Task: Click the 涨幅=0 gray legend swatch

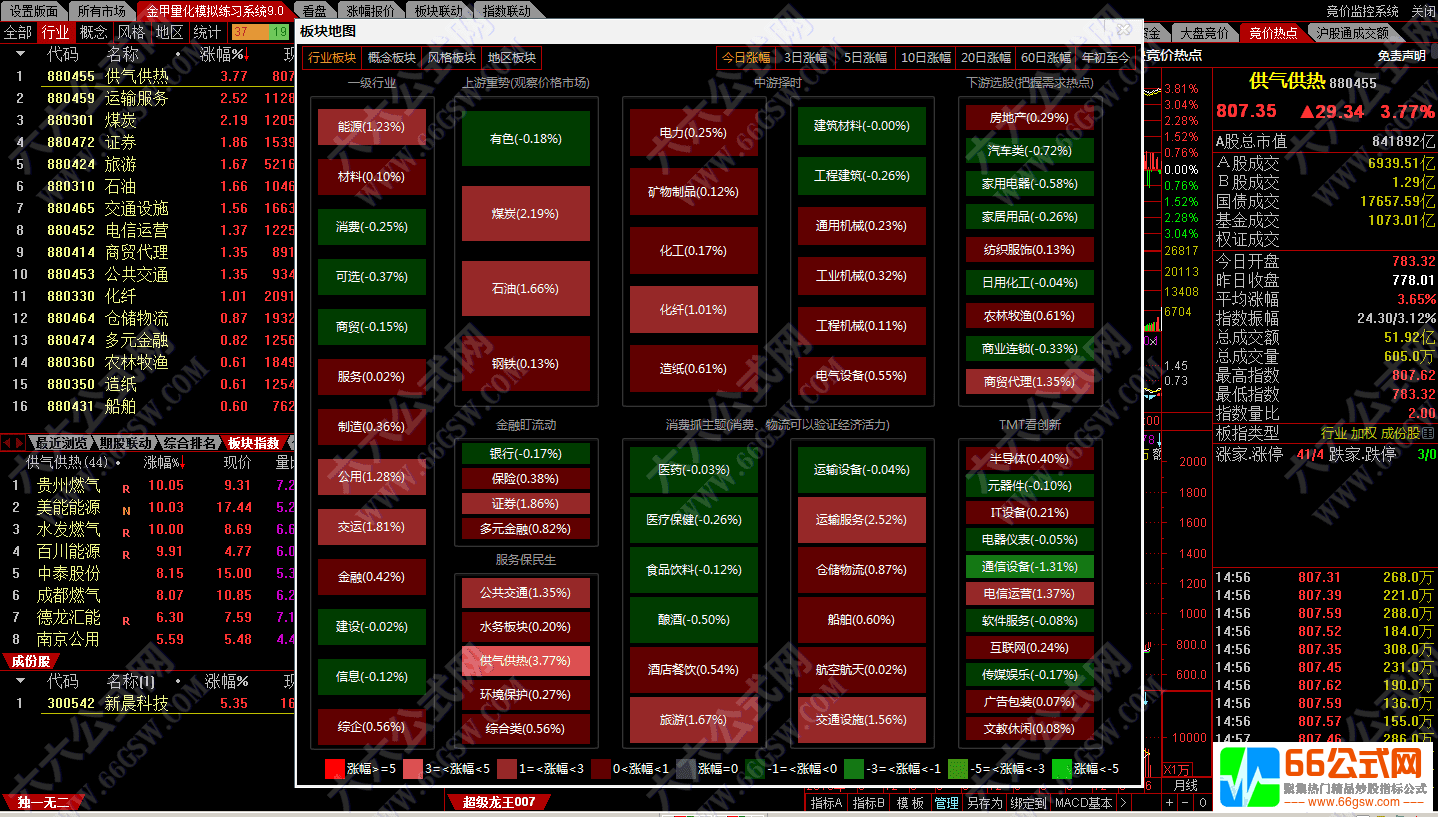Action: coord(686,769)
